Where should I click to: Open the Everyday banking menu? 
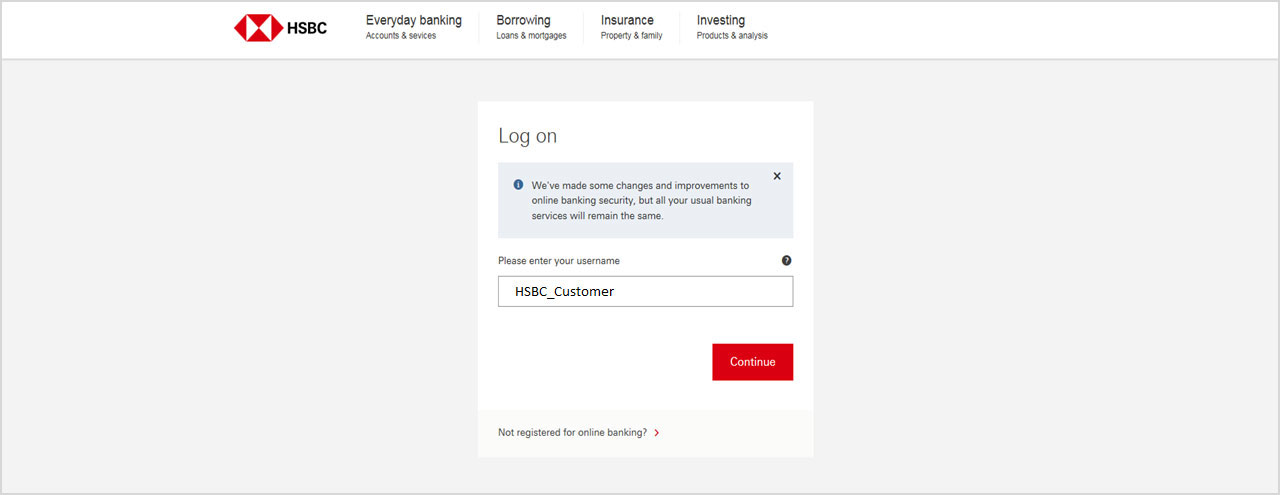click(414, 27)
